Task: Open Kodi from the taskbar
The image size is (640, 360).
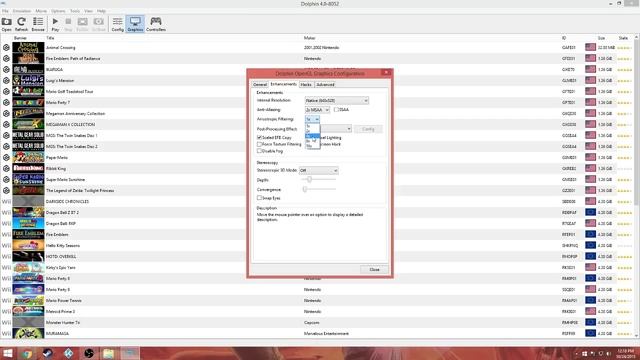Action: (68, 353)
